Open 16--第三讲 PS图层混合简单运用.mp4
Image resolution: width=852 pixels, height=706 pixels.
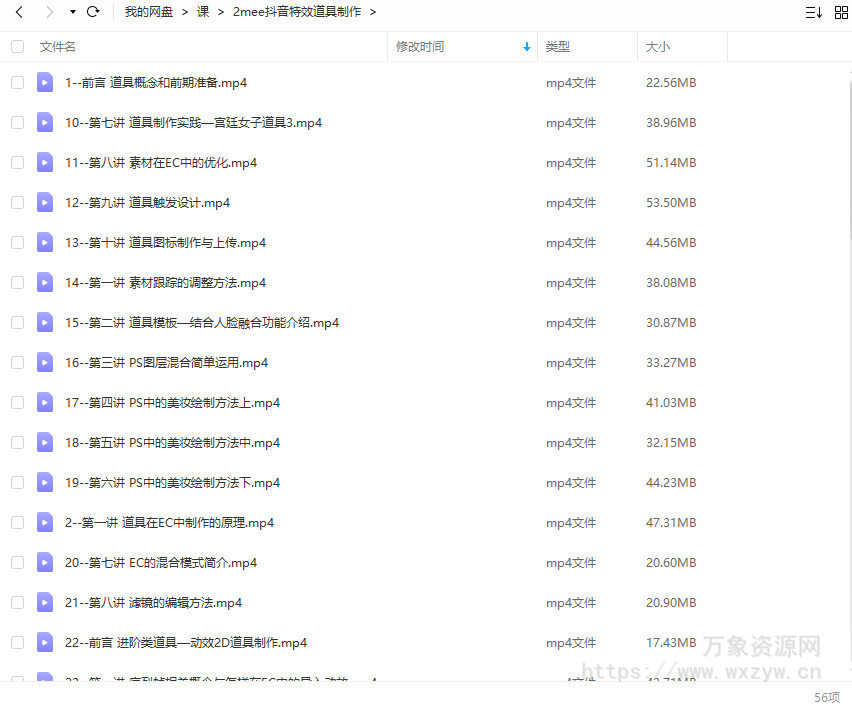tap(163, 362)
